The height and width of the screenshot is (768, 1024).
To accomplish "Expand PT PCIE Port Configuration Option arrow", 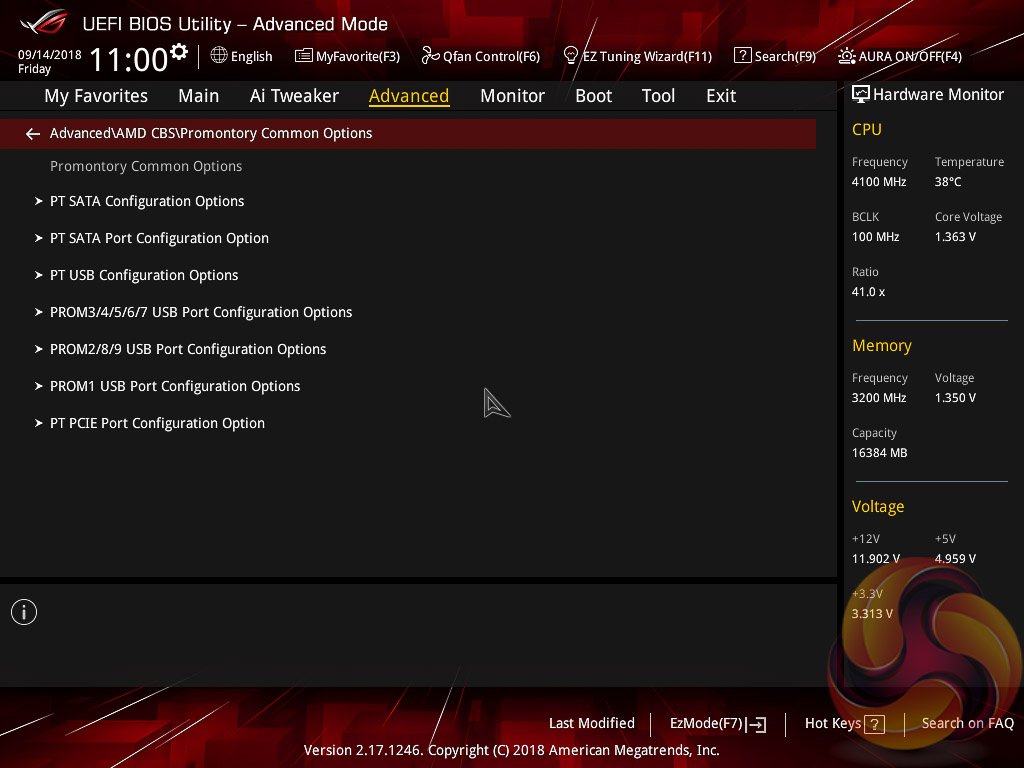I will point(38,423).
